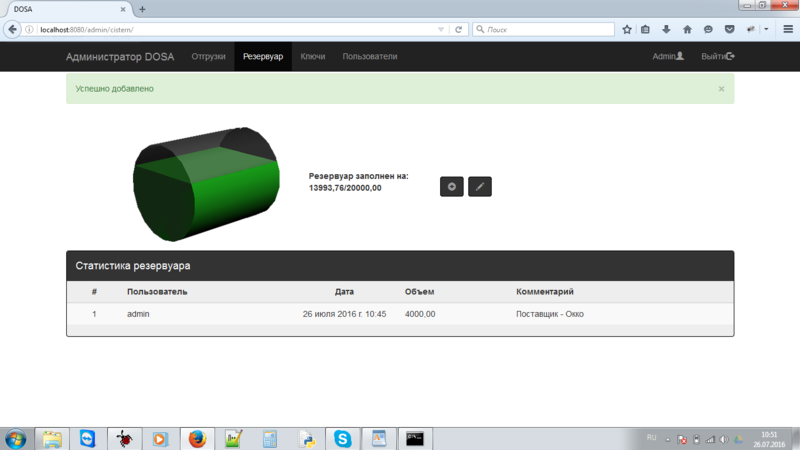This screenshot has width=800, height=450.
Task: Switch to the 'Ключи' navigation tab
Action: pos(313,56)
